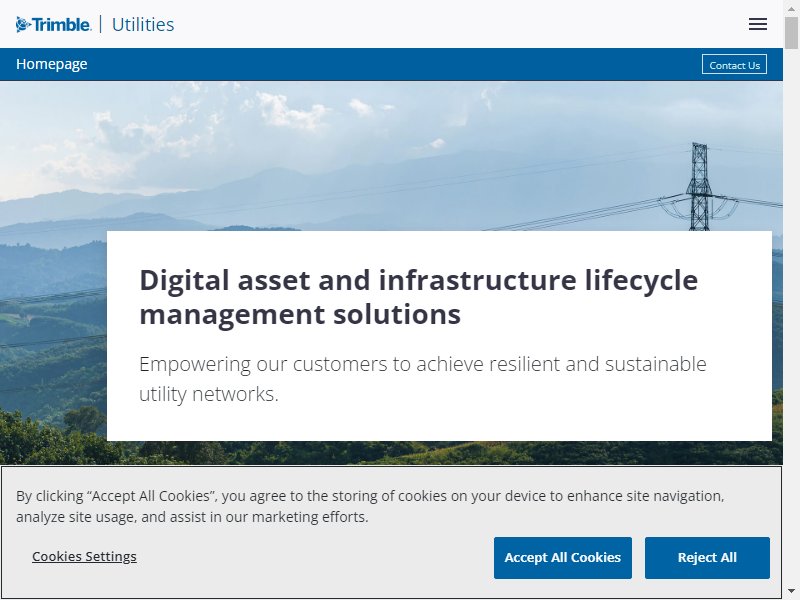The height and width of the screenshot is (600, 800).
Task: Go to the Homepage link
Action: click(52, 64)
